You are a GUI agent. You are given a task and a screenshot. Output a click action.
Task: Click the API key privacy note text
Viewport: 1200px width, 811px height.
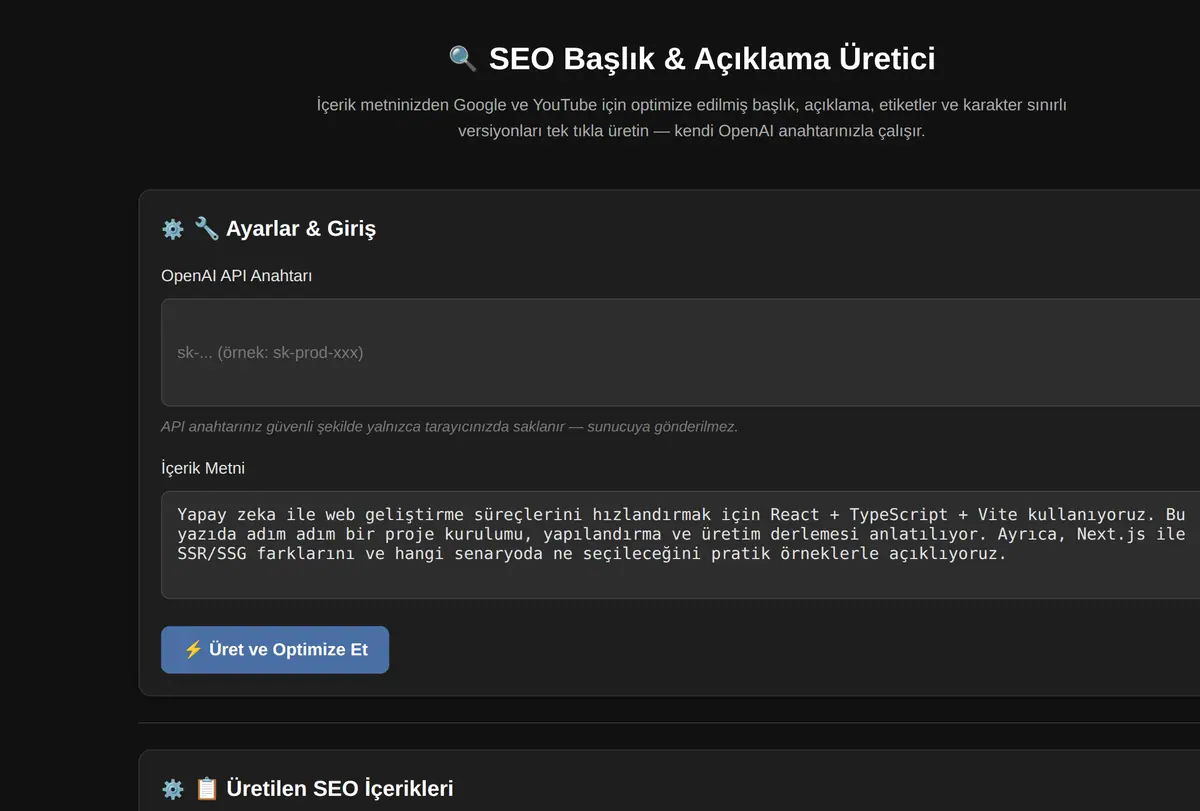(x=449, y=426)
